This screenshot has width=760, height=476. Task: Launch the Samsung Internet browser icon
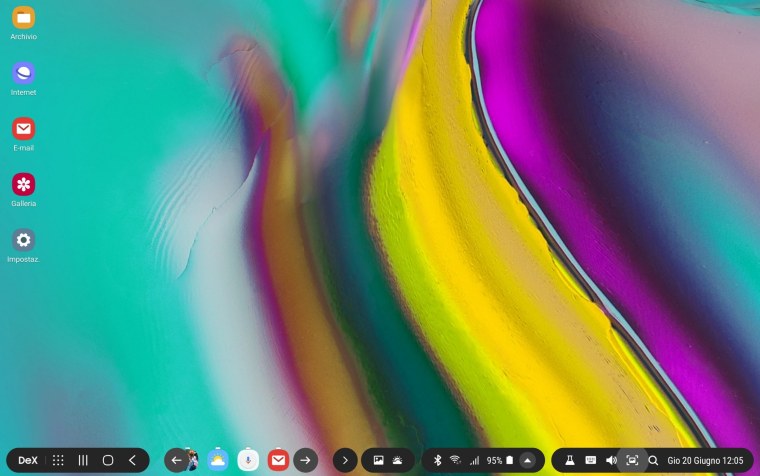[x=24, y=73]
